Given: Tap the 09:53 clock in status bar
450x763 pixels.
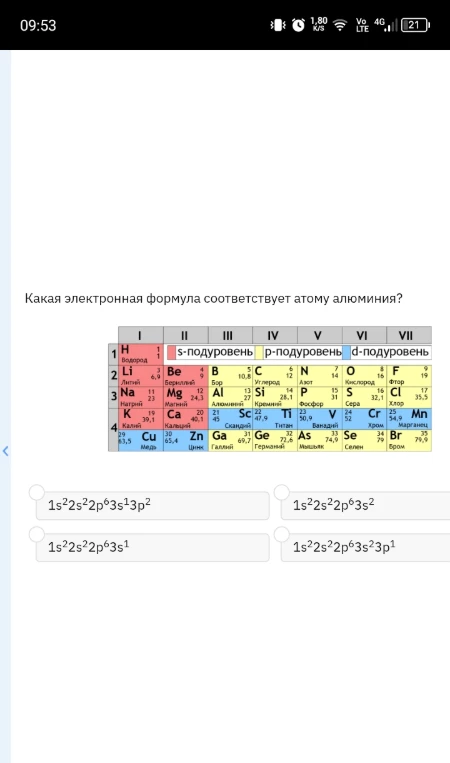Looking at the screenshot, I should point(38,25).
